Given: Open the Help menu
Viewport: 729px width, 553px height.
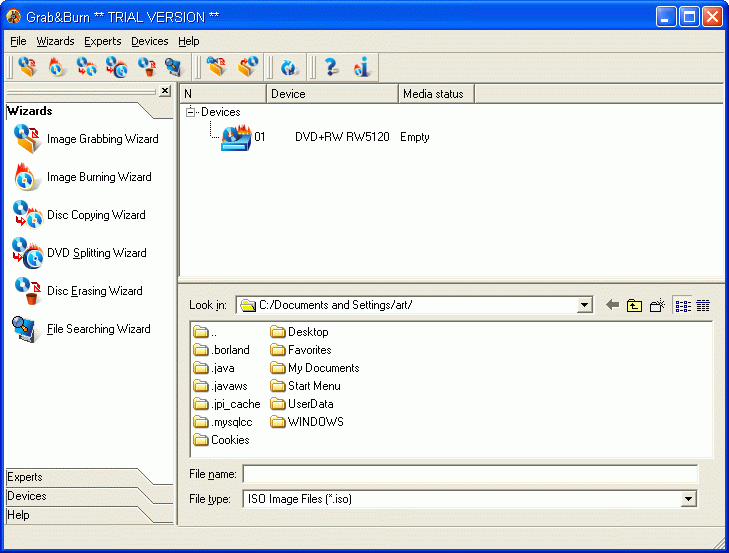Looking at the screenshot, I should pyautogui.click(x=189, y=41).
